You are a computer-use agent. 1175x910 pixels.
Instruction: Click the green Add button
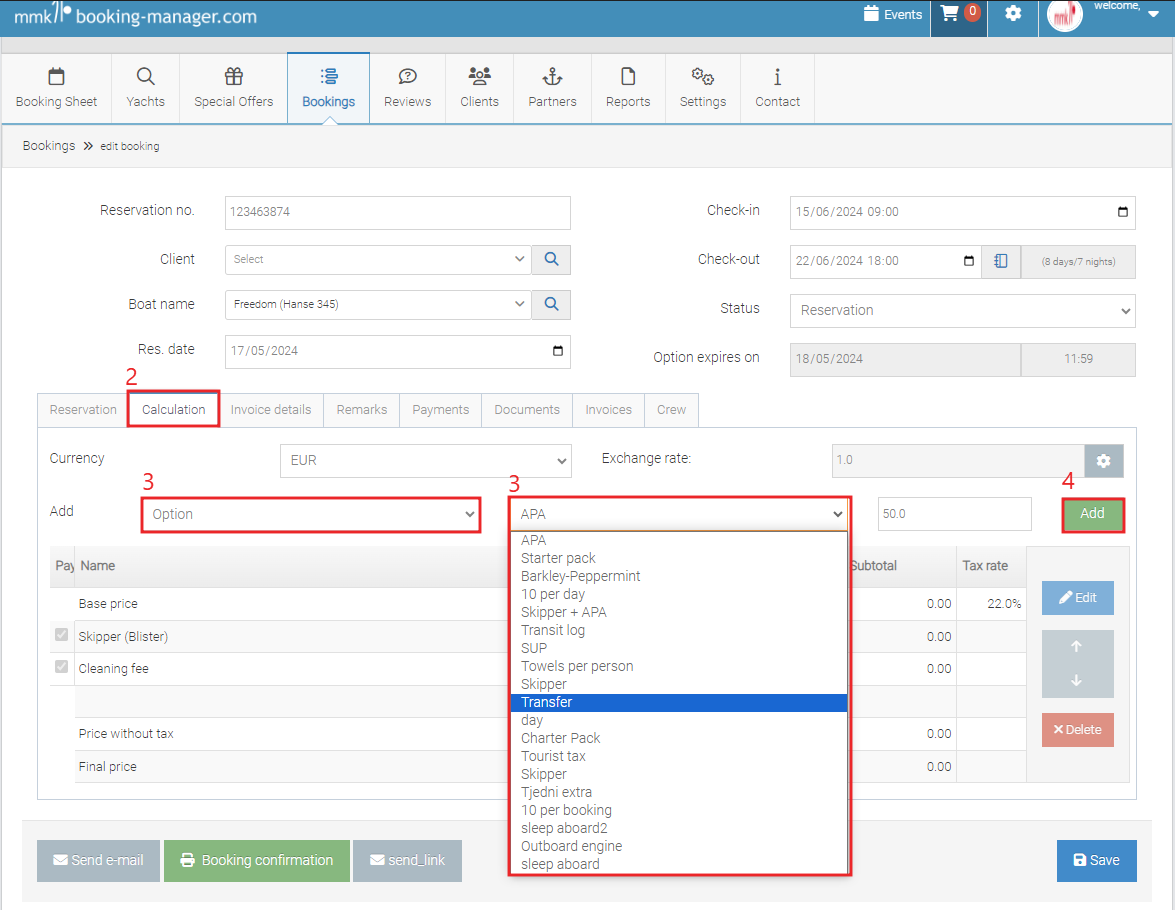point(1092,514)
